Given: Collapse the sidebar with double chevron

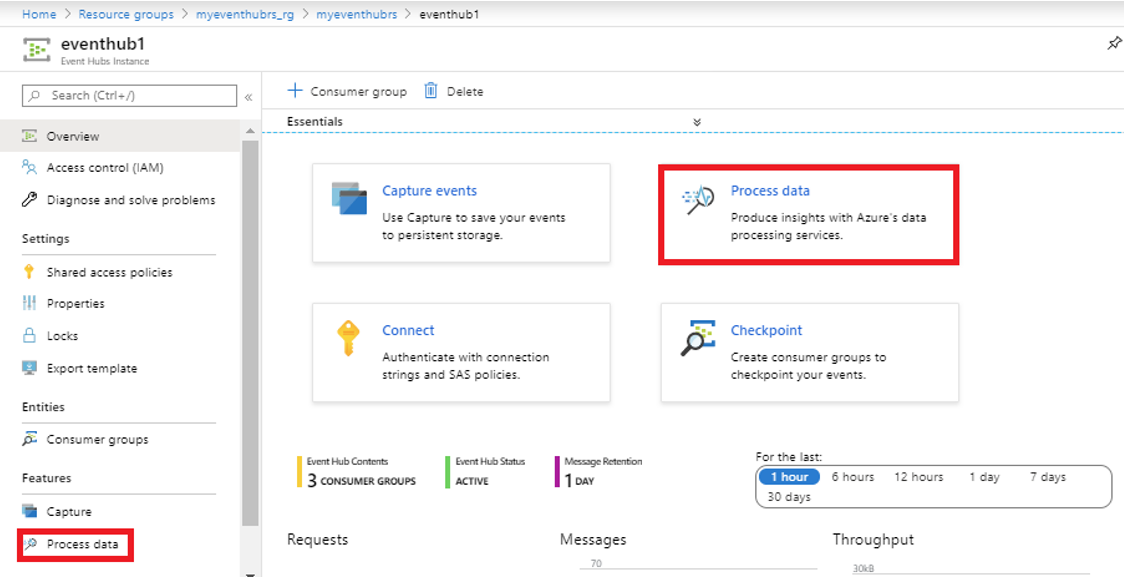Looking at the screenshot, I should tap(249, 97).
